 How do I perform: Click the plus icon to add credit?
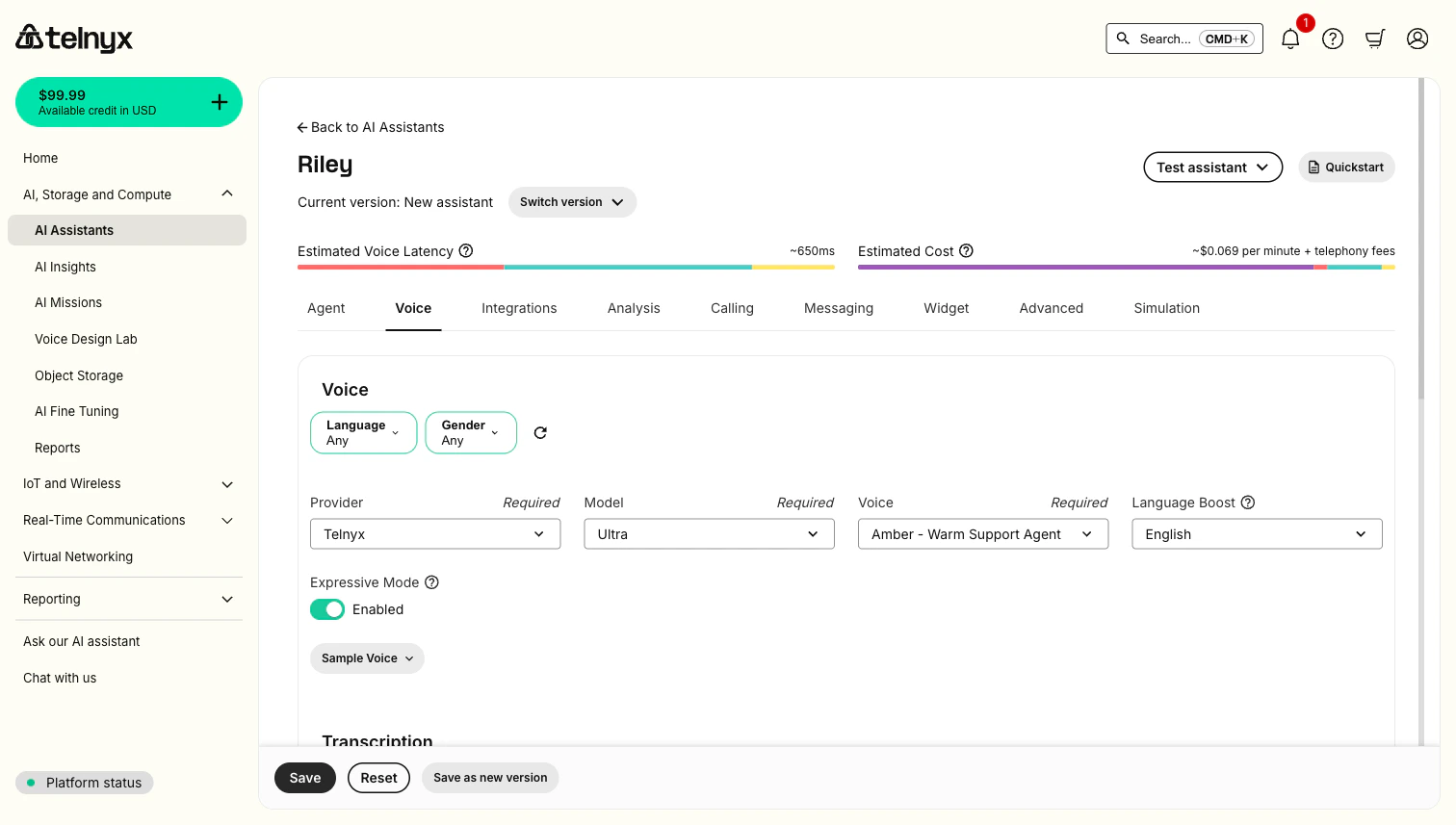coord(220,101)
